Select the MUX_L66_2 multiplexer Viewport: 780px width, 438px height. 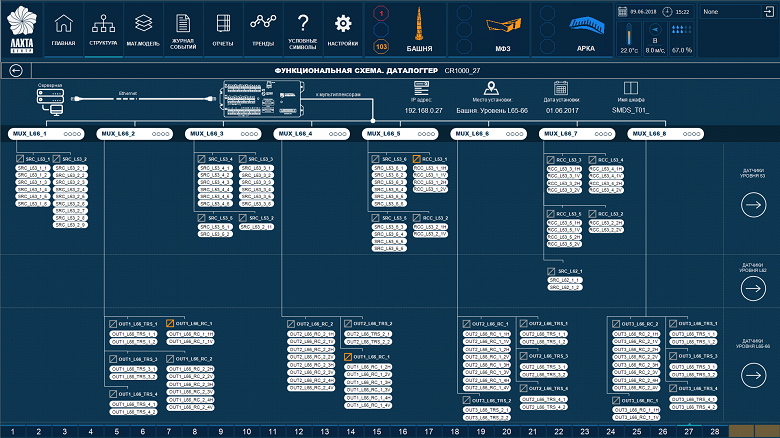tap(134, 134)
